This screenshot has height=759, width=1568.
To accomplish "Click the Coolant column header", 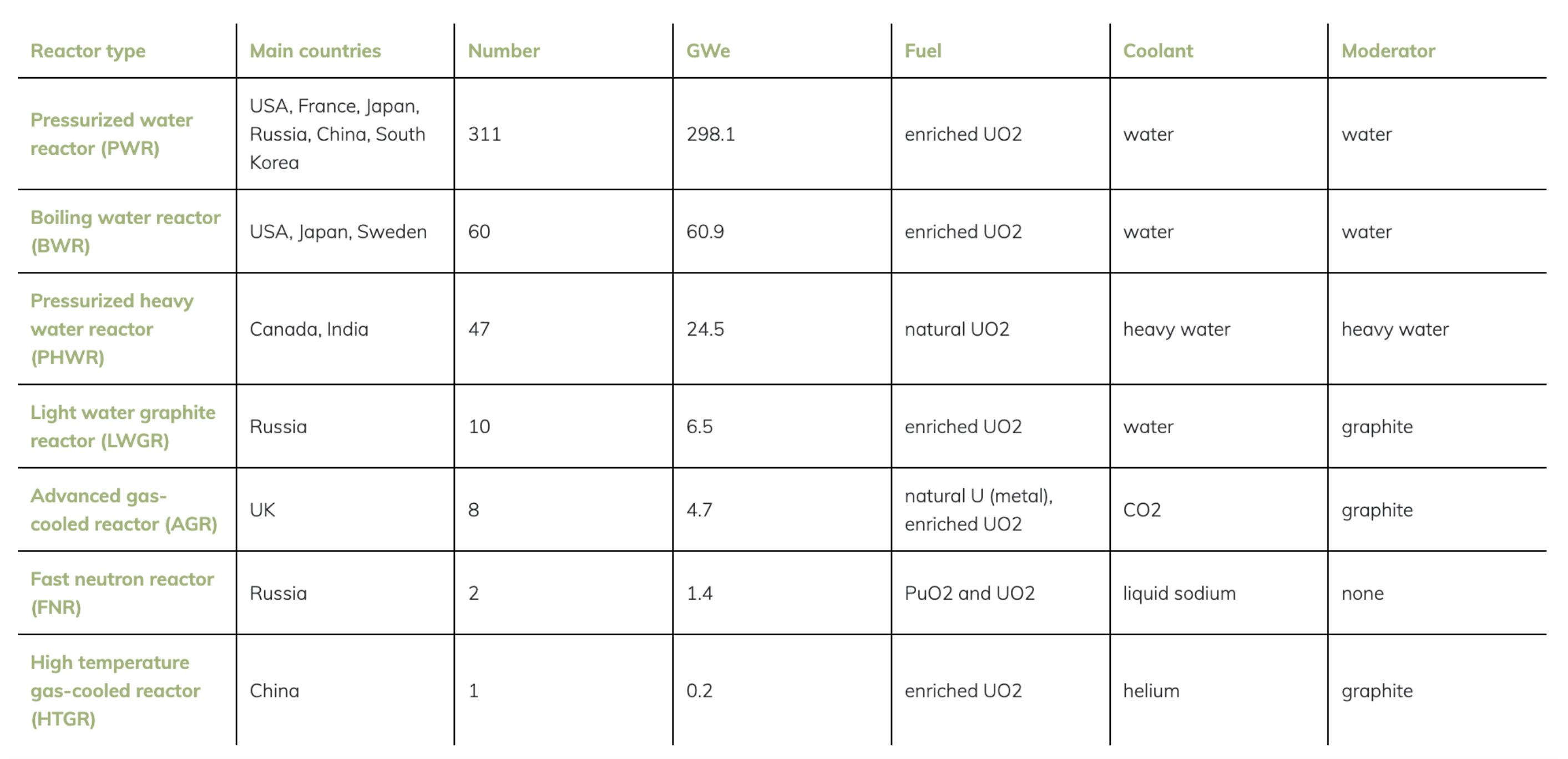I will pyautogui.click(x=1158, y=51).
